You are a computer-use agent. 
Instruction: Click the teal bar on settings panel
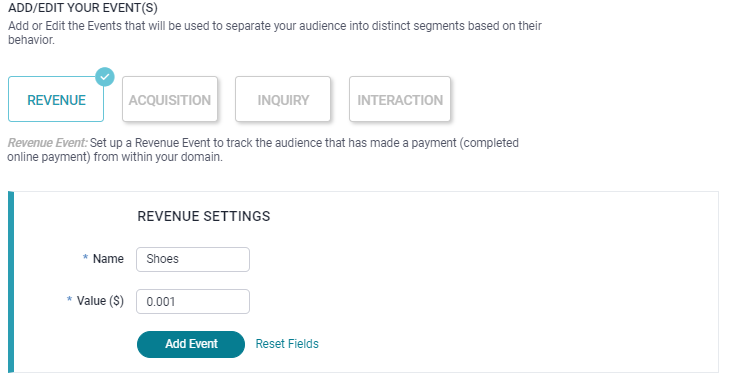[11, 282]
